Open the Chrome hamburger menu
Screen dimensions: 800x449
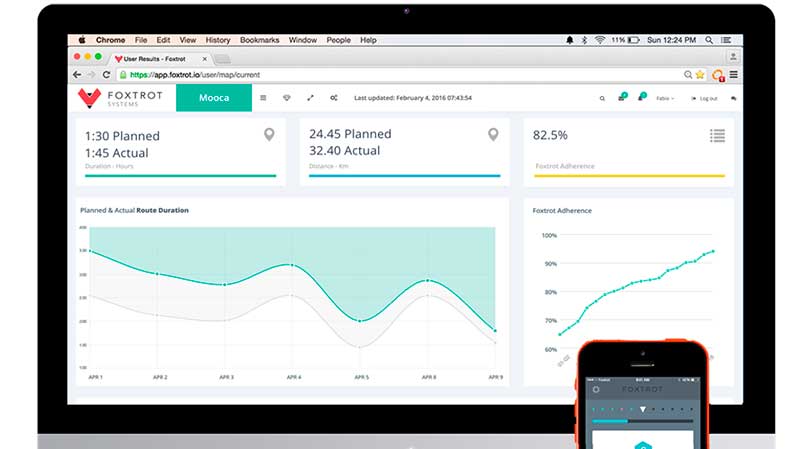point(733,75)
